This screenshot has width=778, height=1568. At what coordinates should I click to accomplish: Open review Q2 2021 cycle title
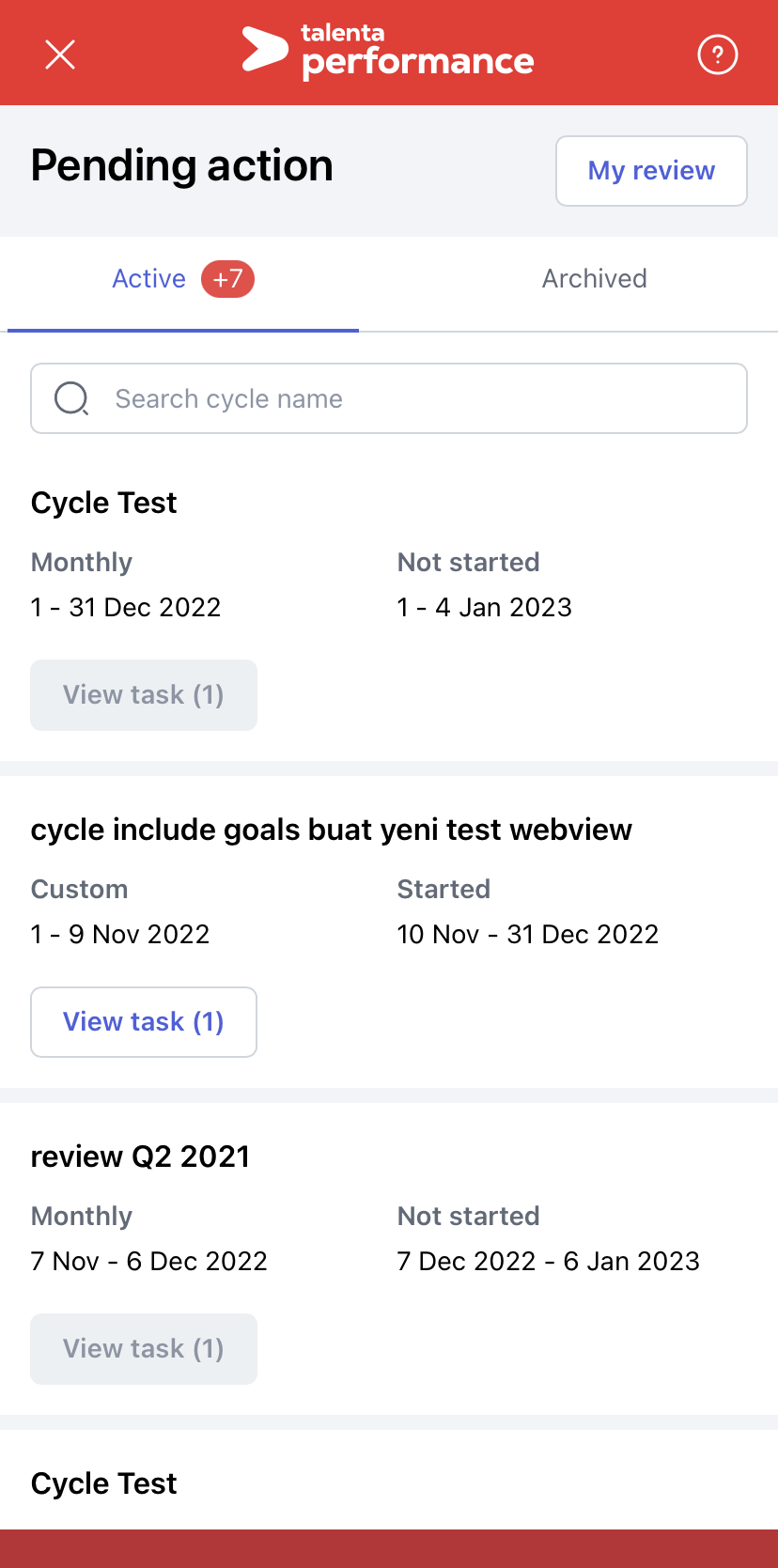pos(141,1157)
